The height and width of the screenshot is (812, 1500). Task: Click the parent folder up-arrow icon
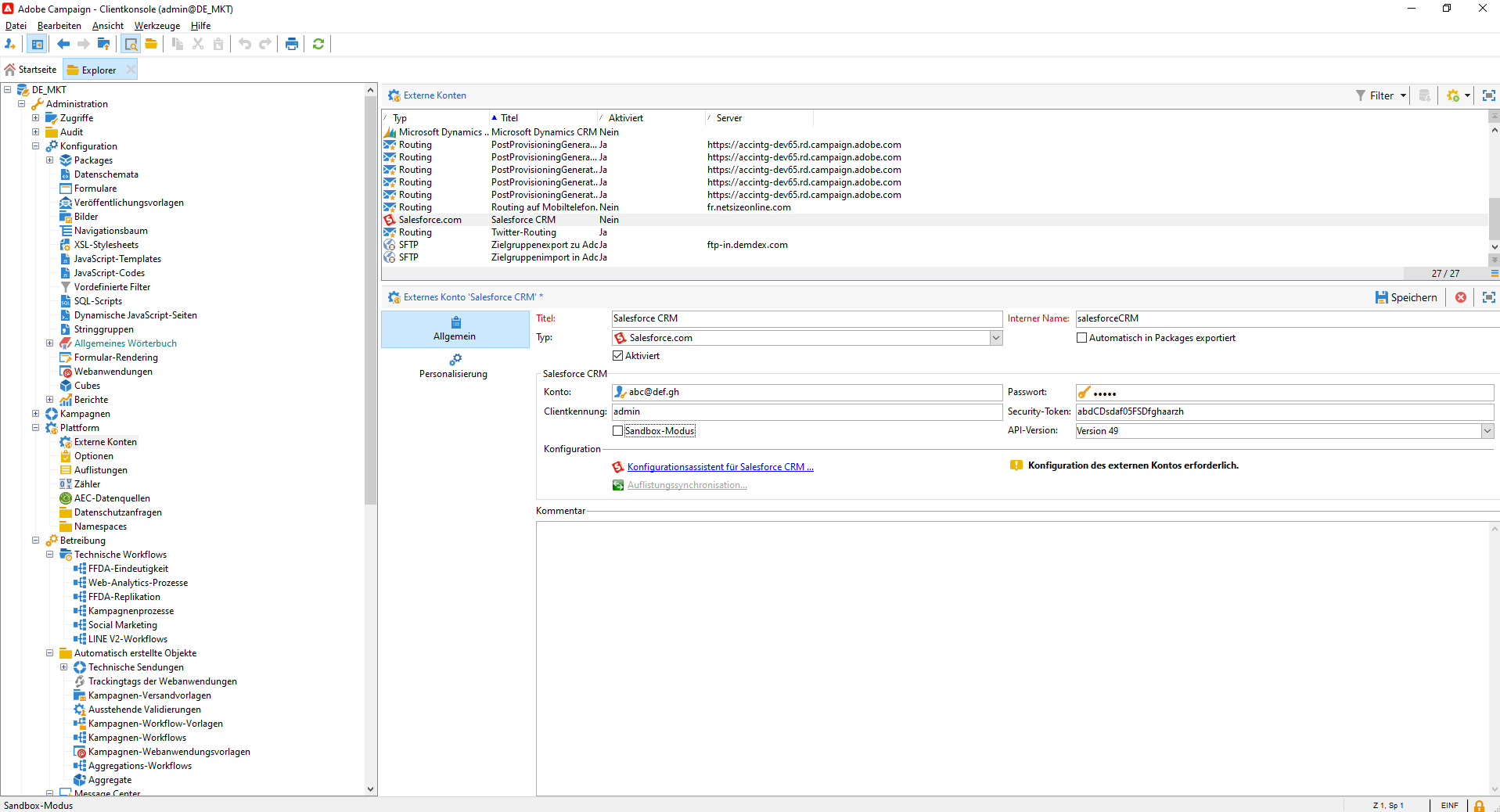point(103,44)
